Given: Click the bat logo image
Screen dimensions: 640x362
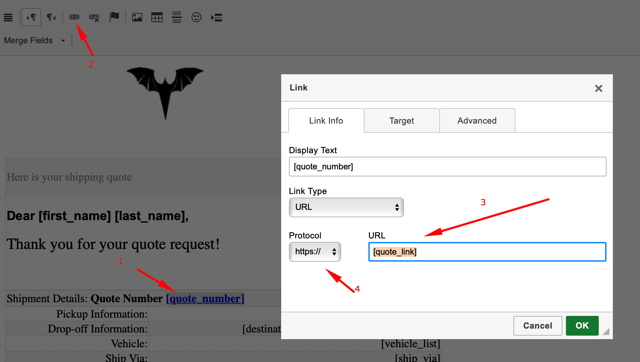Looking at the screenshot, I should click(x=165, y=93).
